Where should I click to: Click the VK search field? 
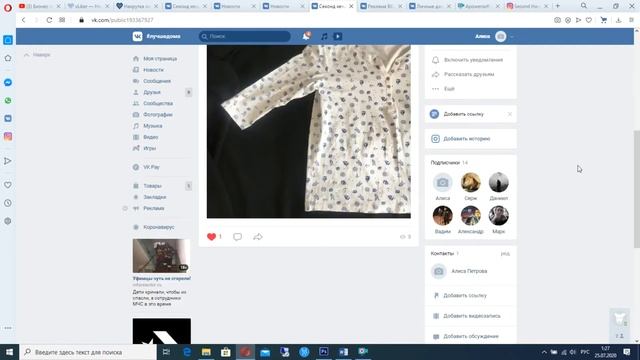coord(245,36)
